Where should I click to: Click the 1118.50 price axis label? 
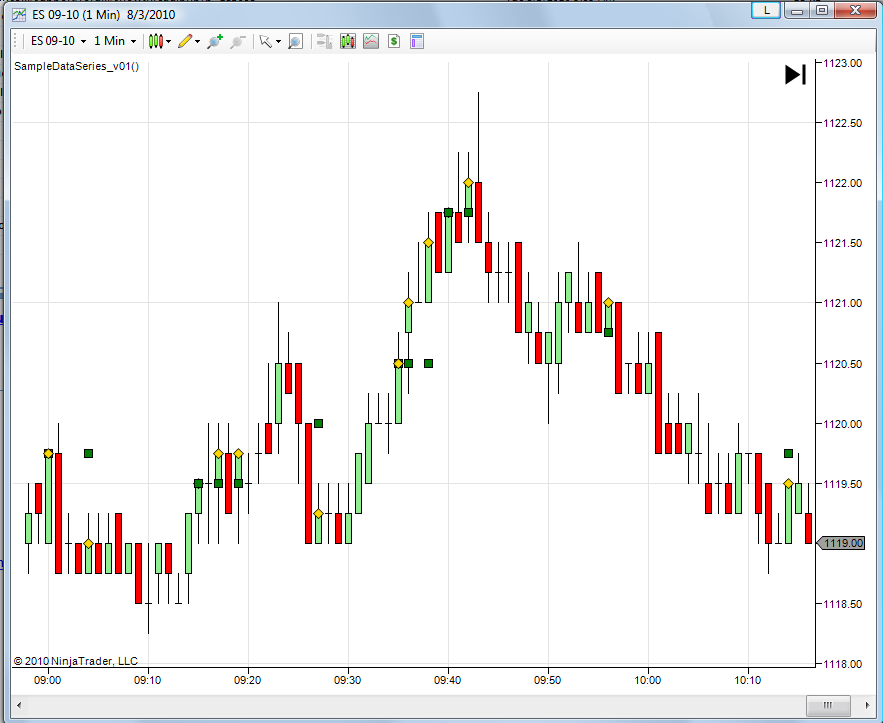[x=842, y=604]
